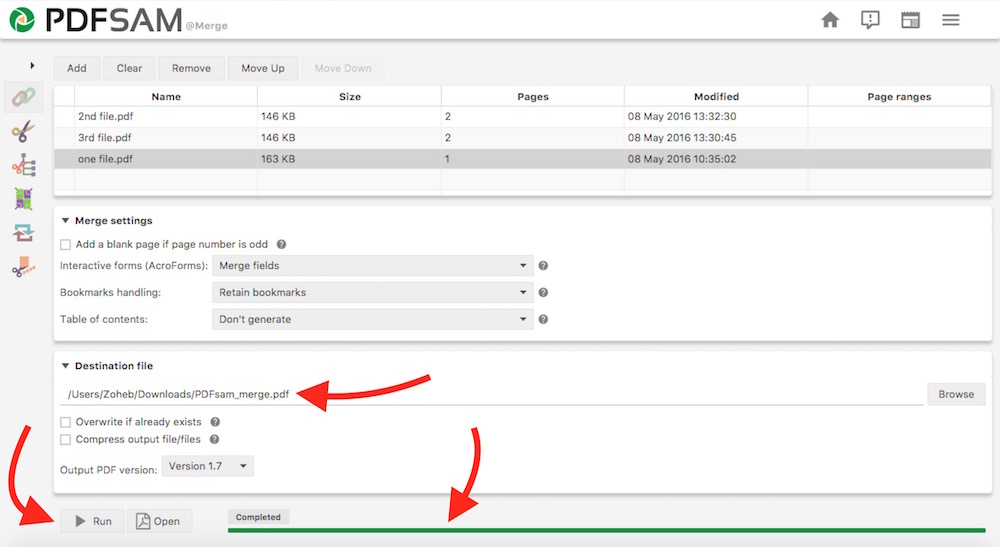This screenshot has height=547, width=1000.
Task: Open the Rotate tool in sidebar
Action: click(x=22, y=233)
